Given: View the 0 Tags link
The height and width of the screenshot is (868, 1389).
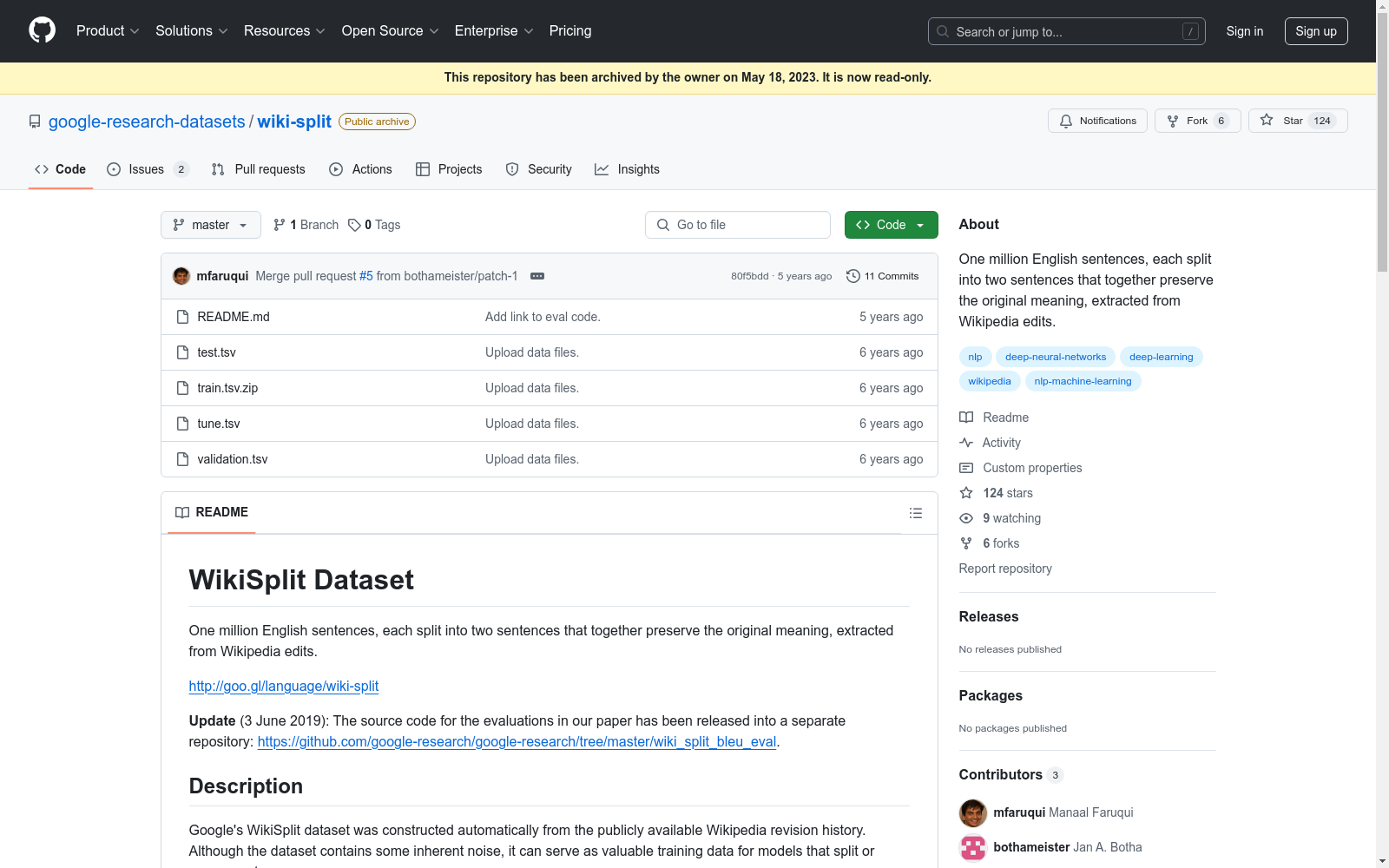Looking at the screenshot, I should [374, 225].
